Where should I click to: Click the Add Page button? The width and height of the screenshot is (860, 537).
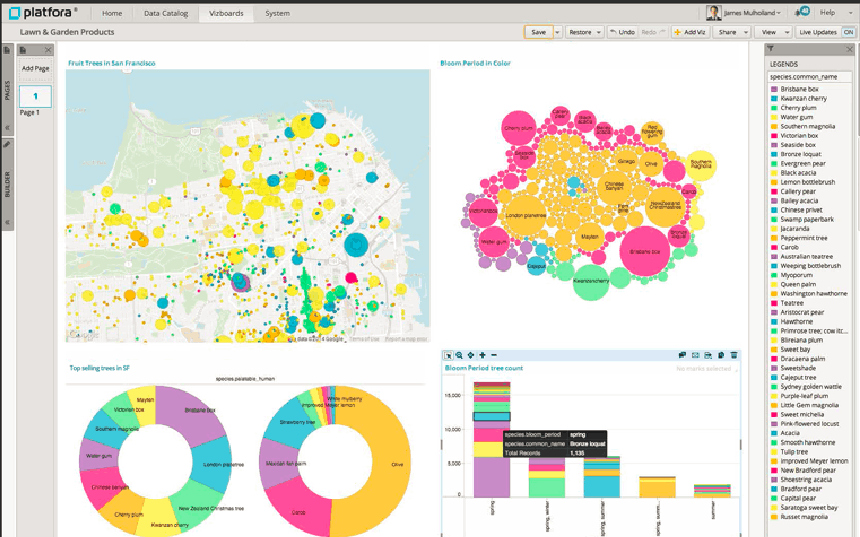click(x=35, y=68)
